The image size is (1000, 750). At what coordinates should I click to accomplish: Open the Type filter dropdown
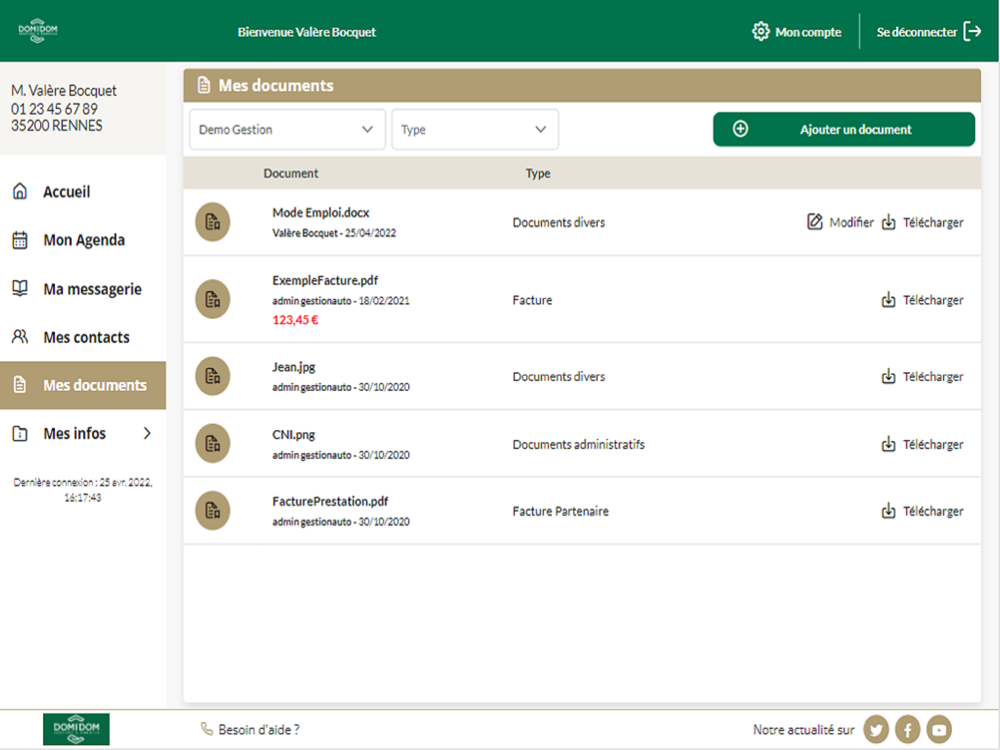[475, 129]
